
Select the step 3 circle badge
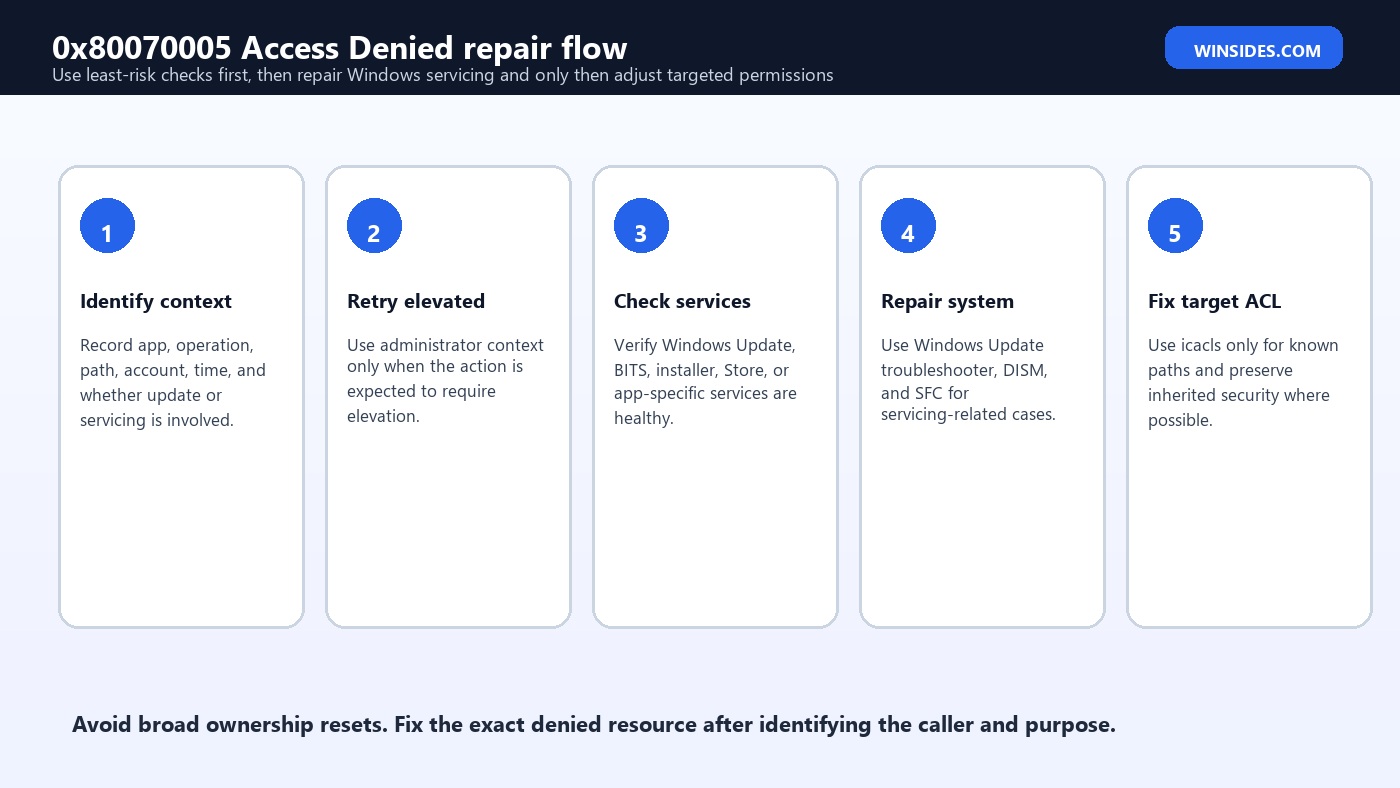tap(641, 226)
